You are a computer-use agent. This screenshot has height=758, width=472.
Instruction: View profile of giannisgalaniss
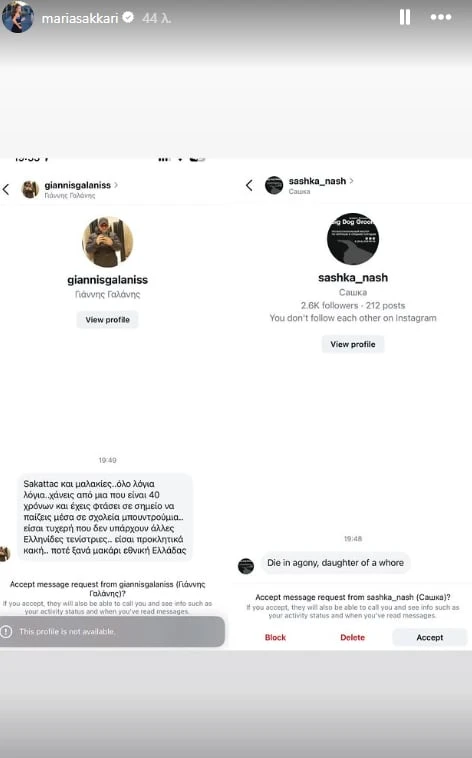[x=107, y=320]
